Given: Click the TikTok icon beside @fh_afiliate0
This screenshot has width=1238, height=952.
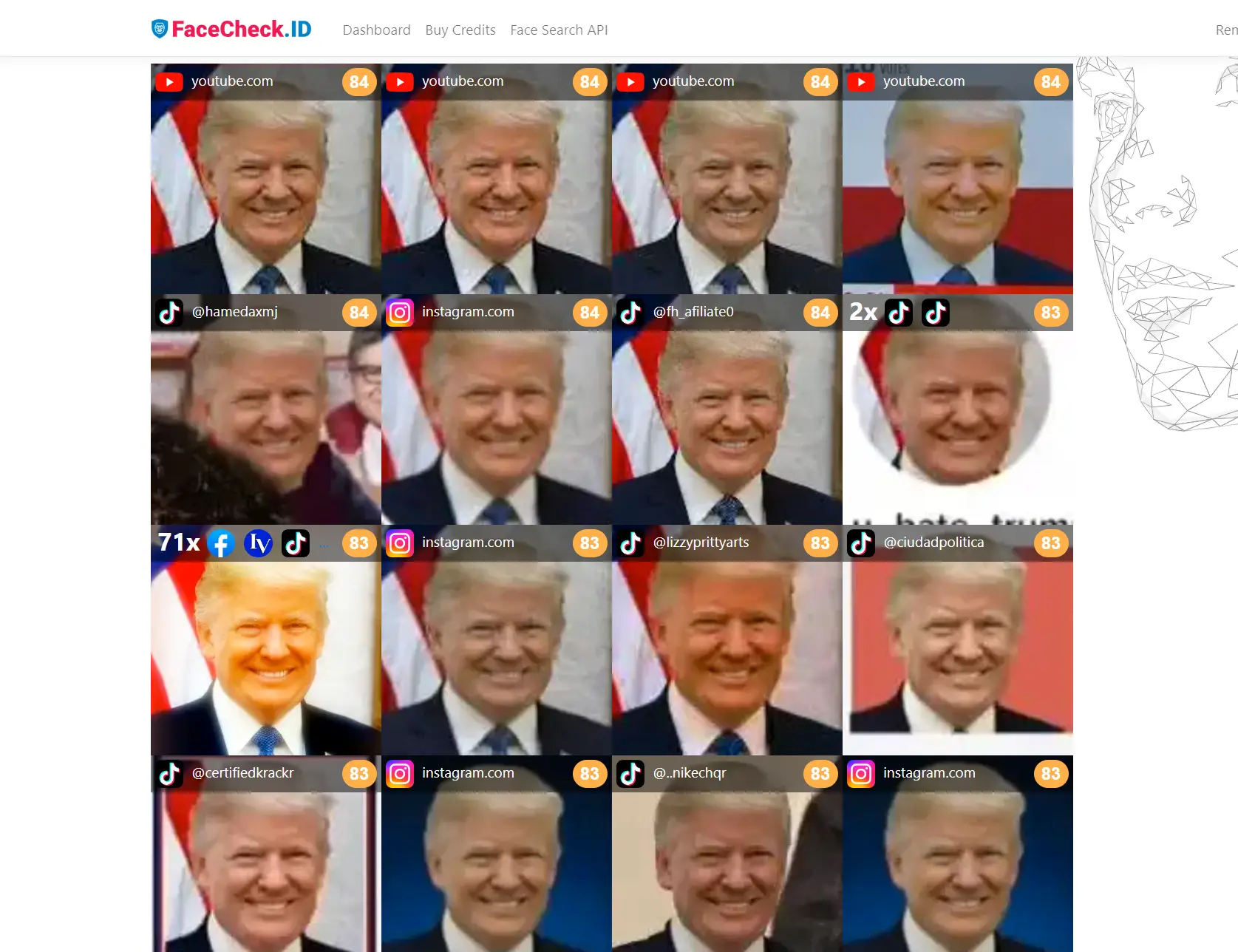Looking at the screenshot, I should tap(630, 313).
